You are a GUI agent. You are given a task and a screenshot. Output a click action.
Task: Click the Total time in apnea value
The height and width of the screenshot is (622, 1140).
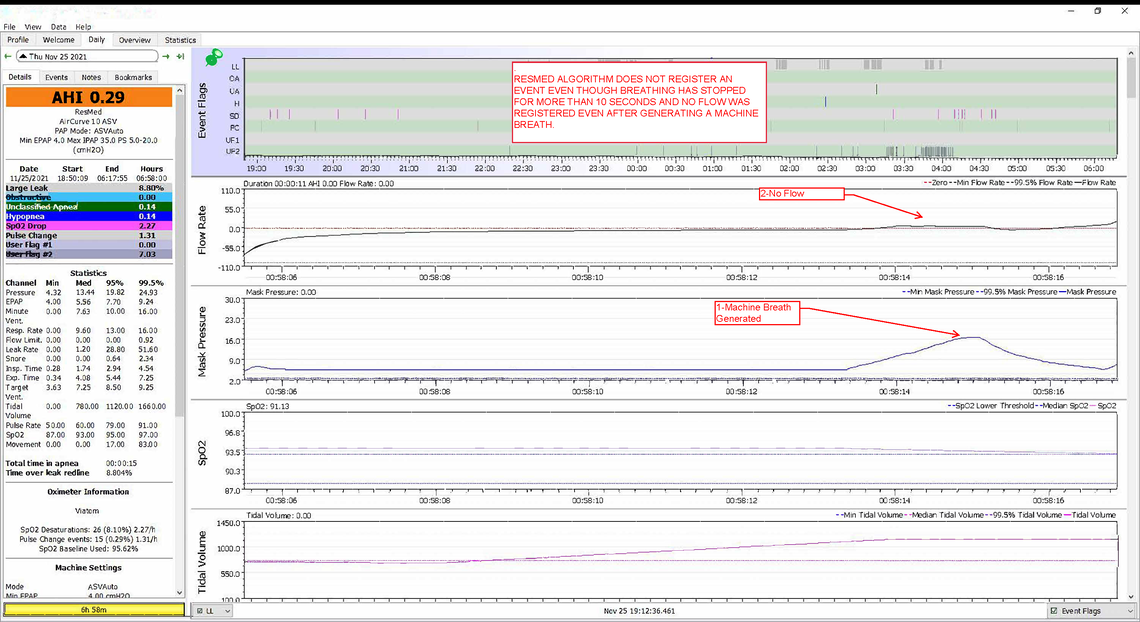click(121, 463)
